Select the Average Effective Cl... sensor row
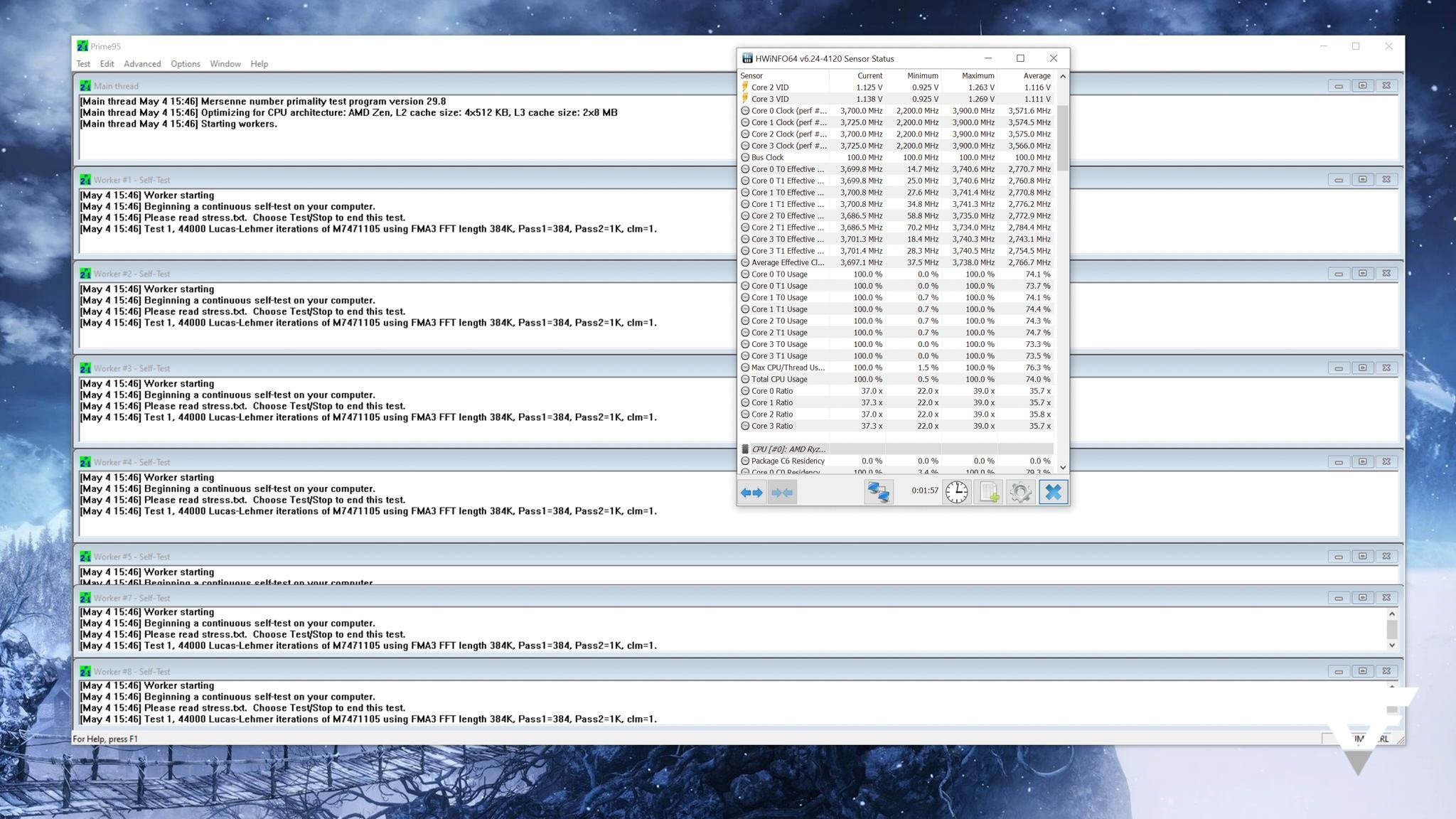Viewport: 1456px width, 819px height. (x=896, y=262)
